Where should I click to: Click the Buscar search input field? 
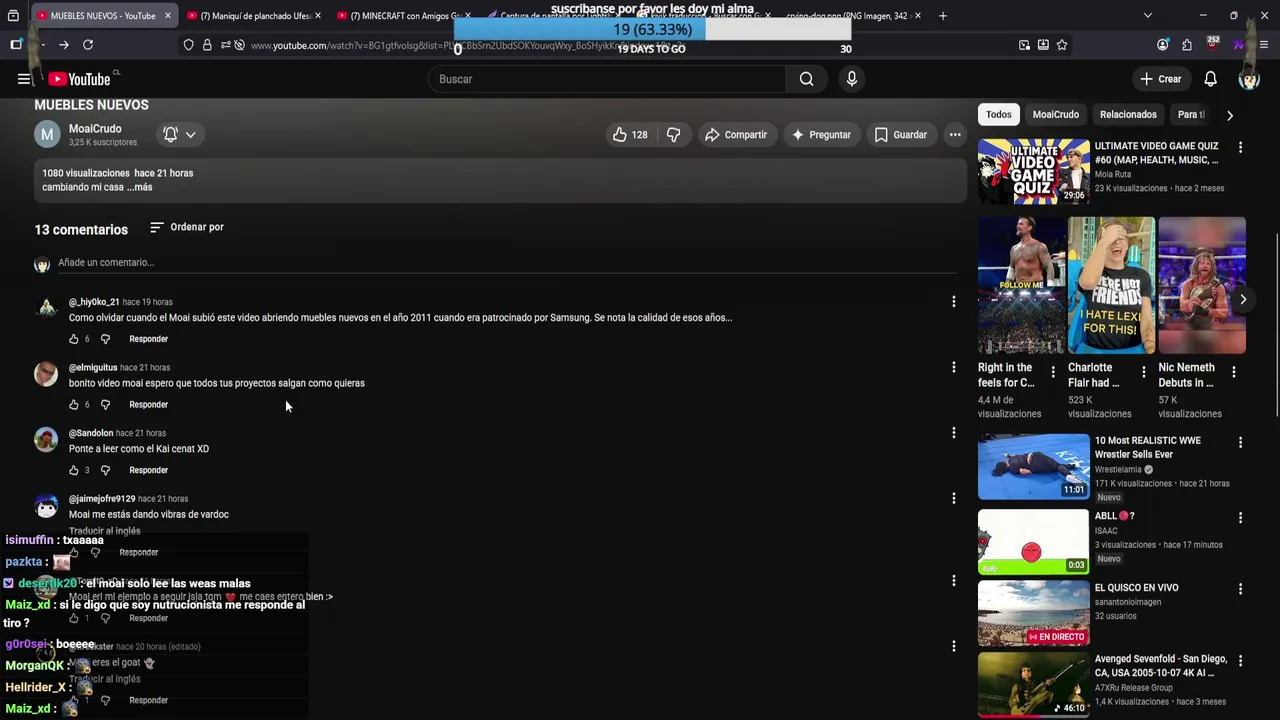[x=607, y=79]
